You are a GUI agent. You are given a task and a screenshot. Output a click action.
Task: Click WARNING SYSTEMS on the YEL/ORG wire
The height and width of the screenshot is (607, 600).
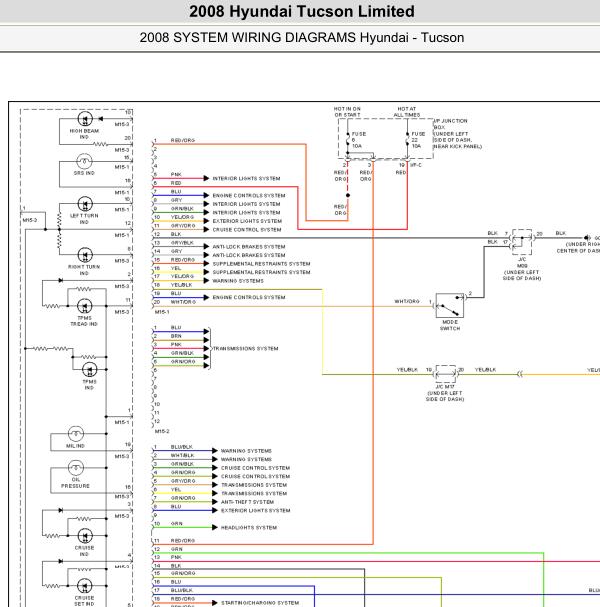pyautogui.click(x=238, y=281)
